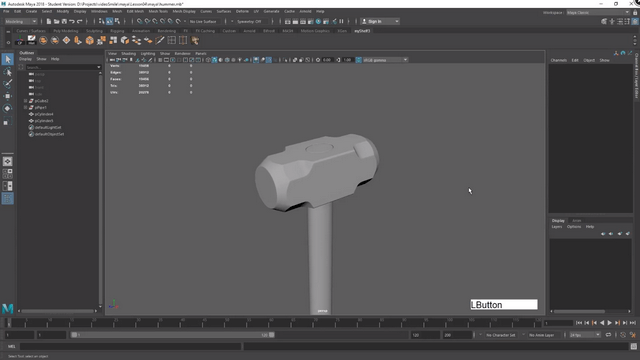Open the Modeling menu set dropdown
The image size is (640, 360).
click(20, 21)
